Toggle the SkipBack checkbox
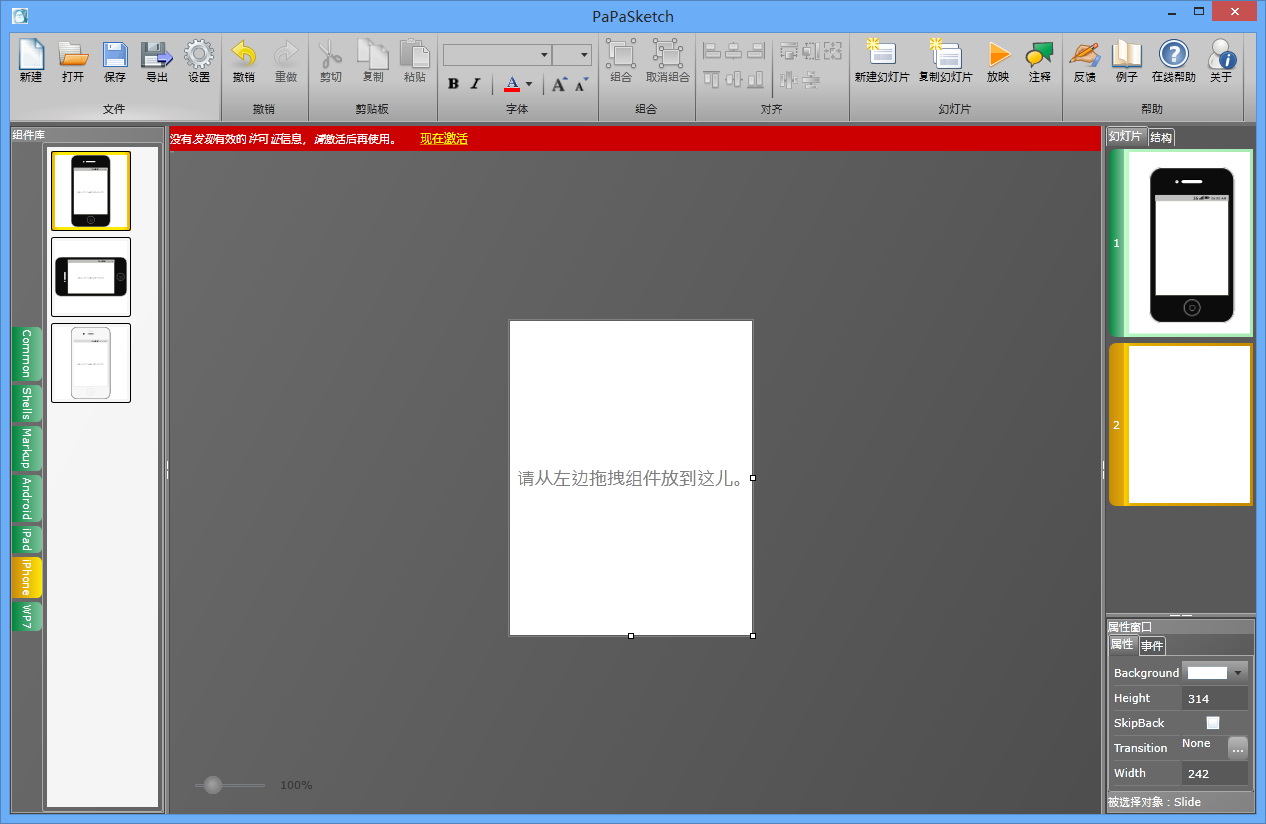Screen dimensions: 1266x824 (1213, 723)
